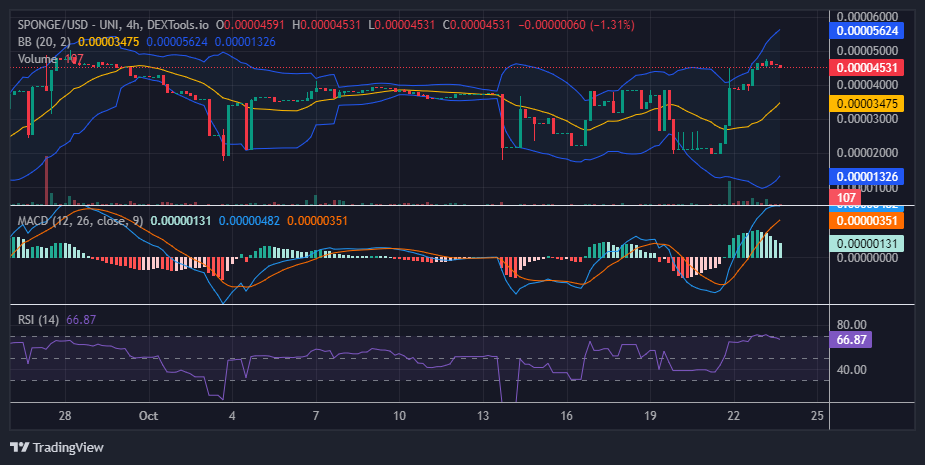Screen dimensions: 925x465
Task: Click the BB basis price tag 0.00003475
Action: [x=867, y=104]
